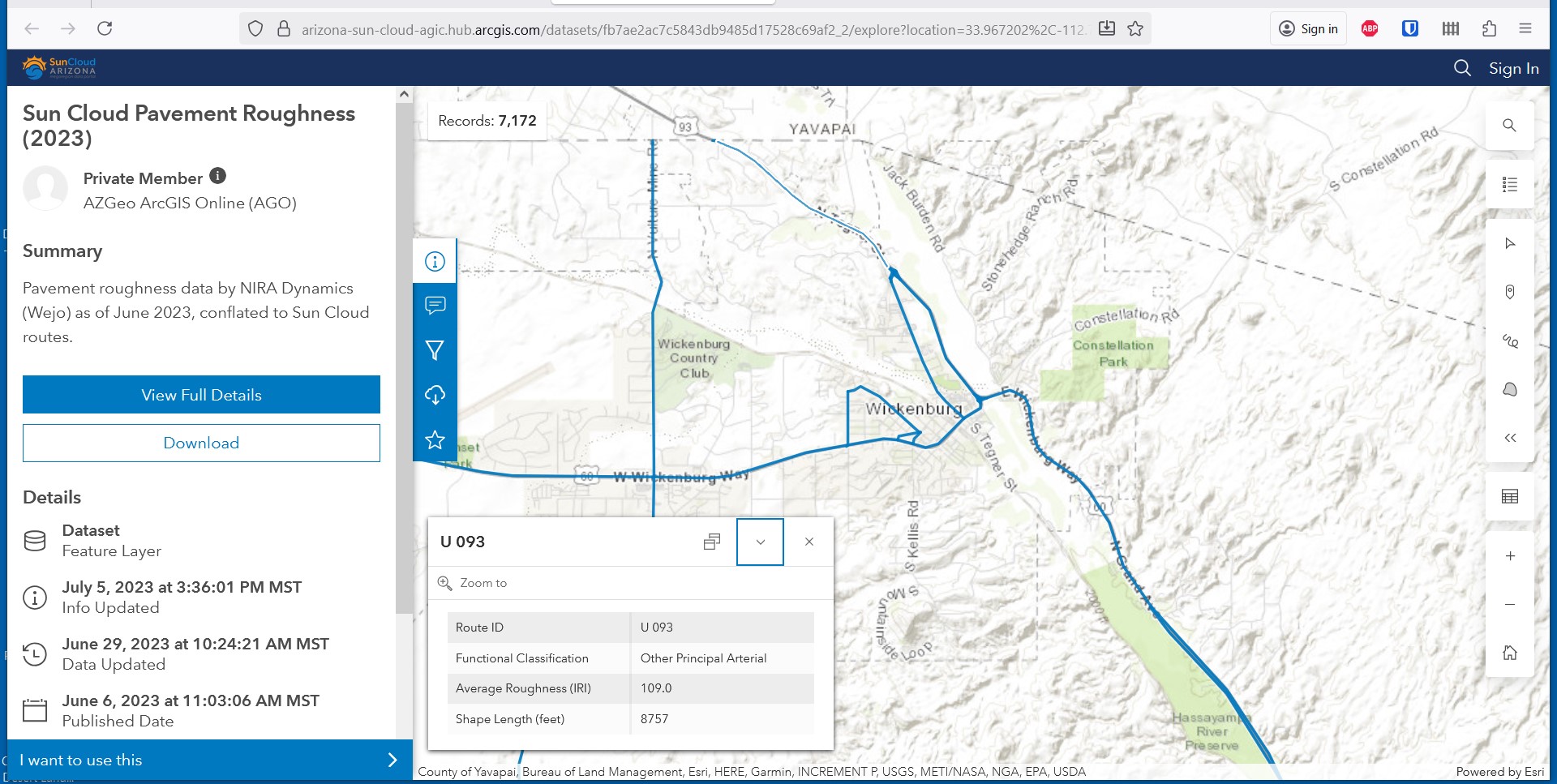Zoom in on the map

pos(1509,556)
